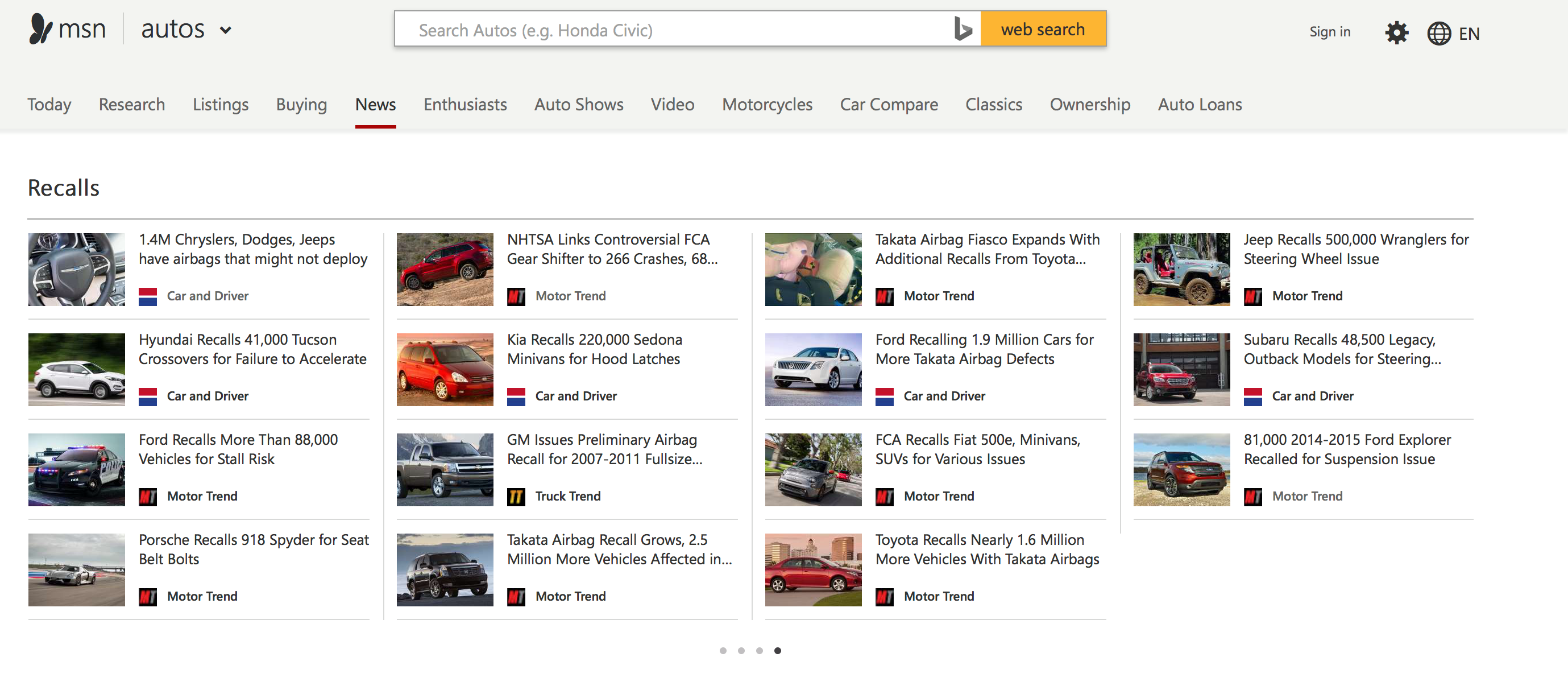Screen dimensions: 1568x686
Task: Expand the autos section dropdown chevron
Action: click(x=226, y=30)
